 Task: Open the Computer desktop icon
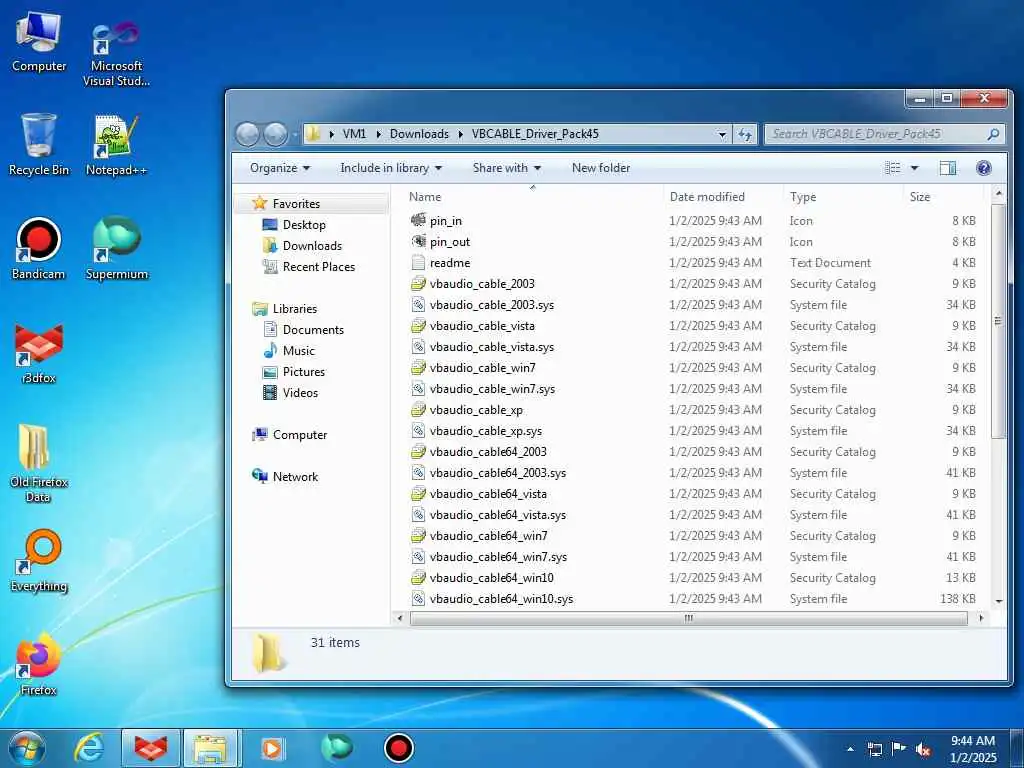[39, 41]
